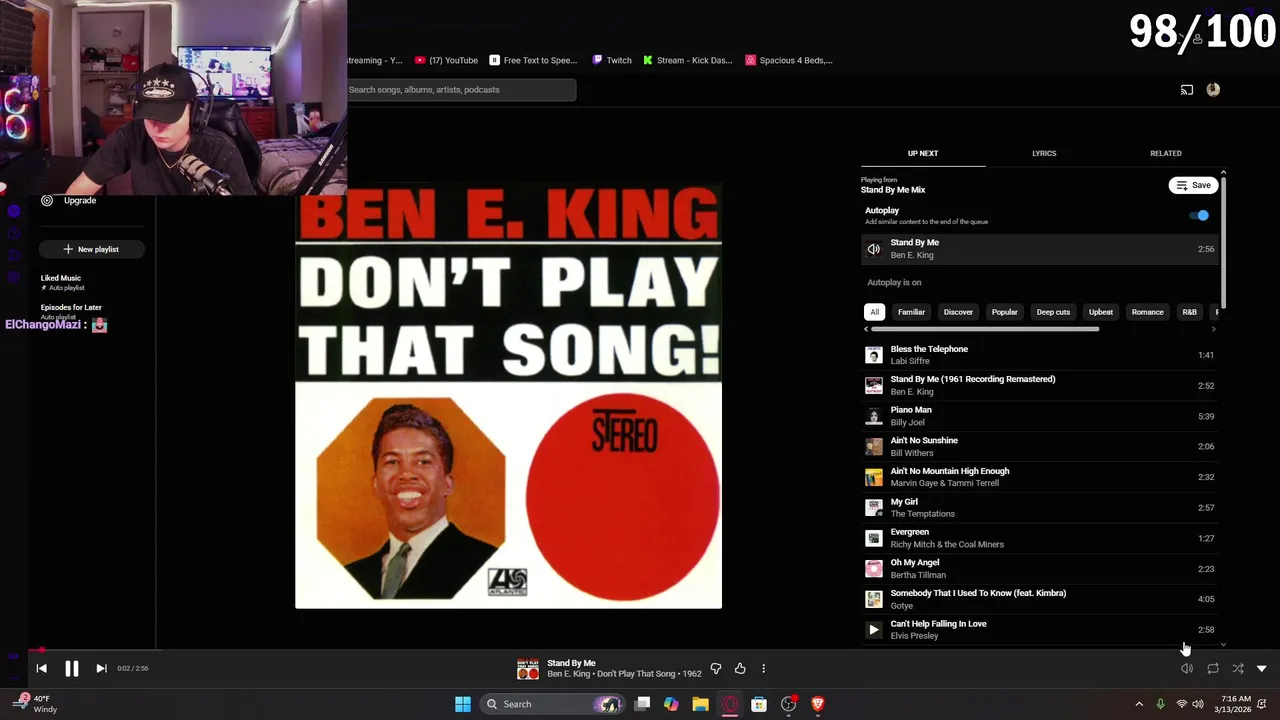The image size is (1280, 720).
Task: Open Free Text to Speech bookmark
Action: (533, 60)
